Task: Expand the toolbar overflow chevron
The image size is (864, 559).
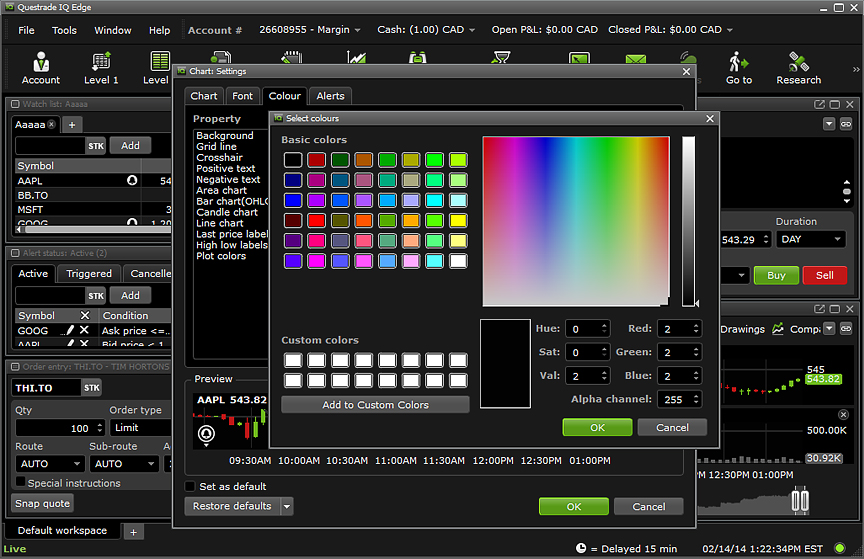Action: coord(856,69)
